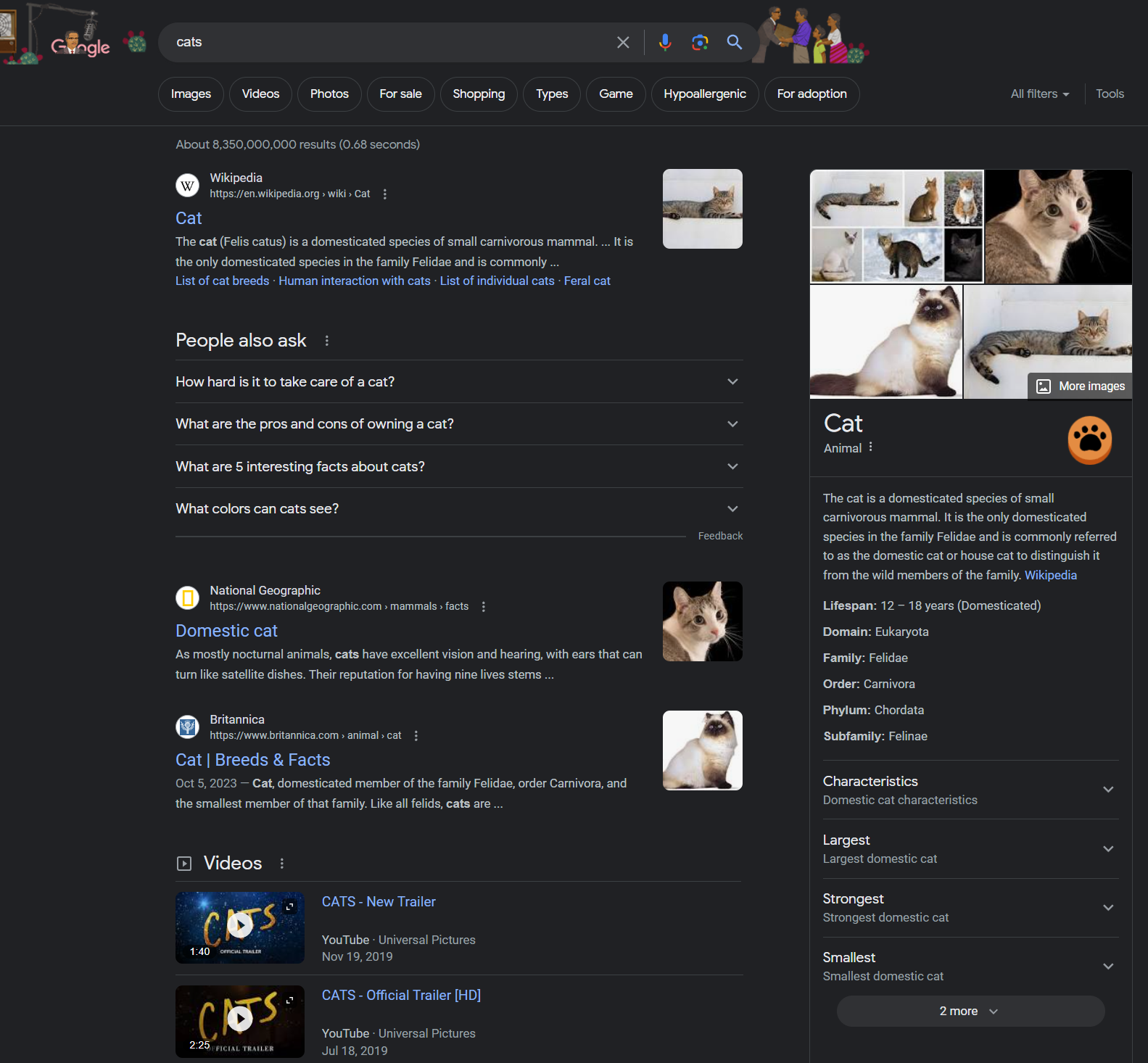The width and height of the screenshot is (1148, 1063).
Task: Click the More images button
Action: [1080, 386]
